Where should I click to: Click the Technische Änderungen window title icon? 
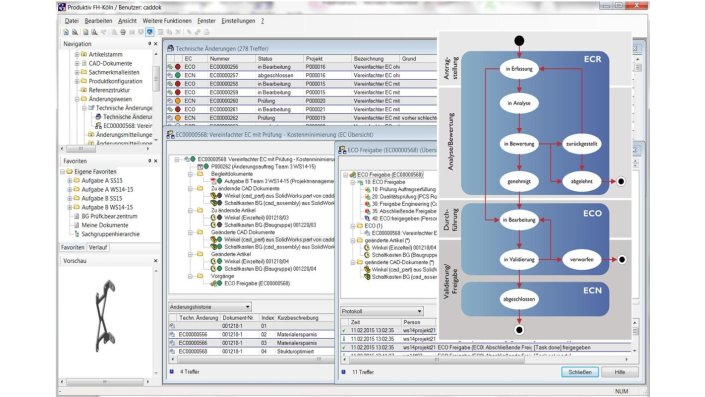(171, 48)
